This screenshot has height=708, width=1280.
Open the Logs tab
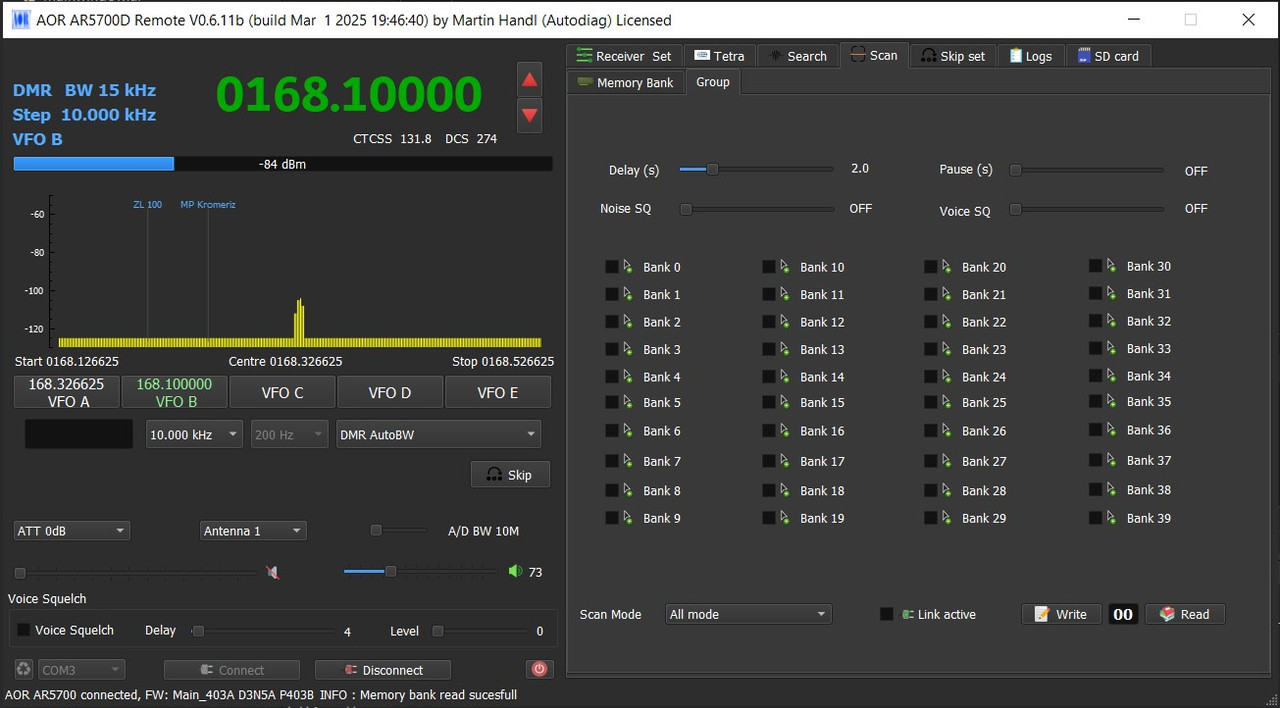click(x=1030, y=56)
